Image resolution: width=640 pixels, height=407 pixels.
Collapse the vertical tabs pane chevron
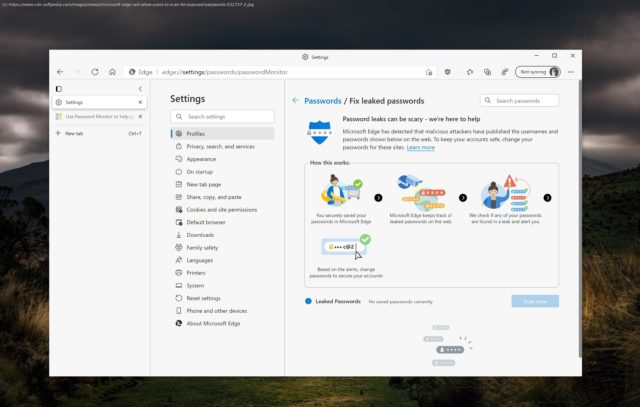pyautogui.click(x=140, y=89)
